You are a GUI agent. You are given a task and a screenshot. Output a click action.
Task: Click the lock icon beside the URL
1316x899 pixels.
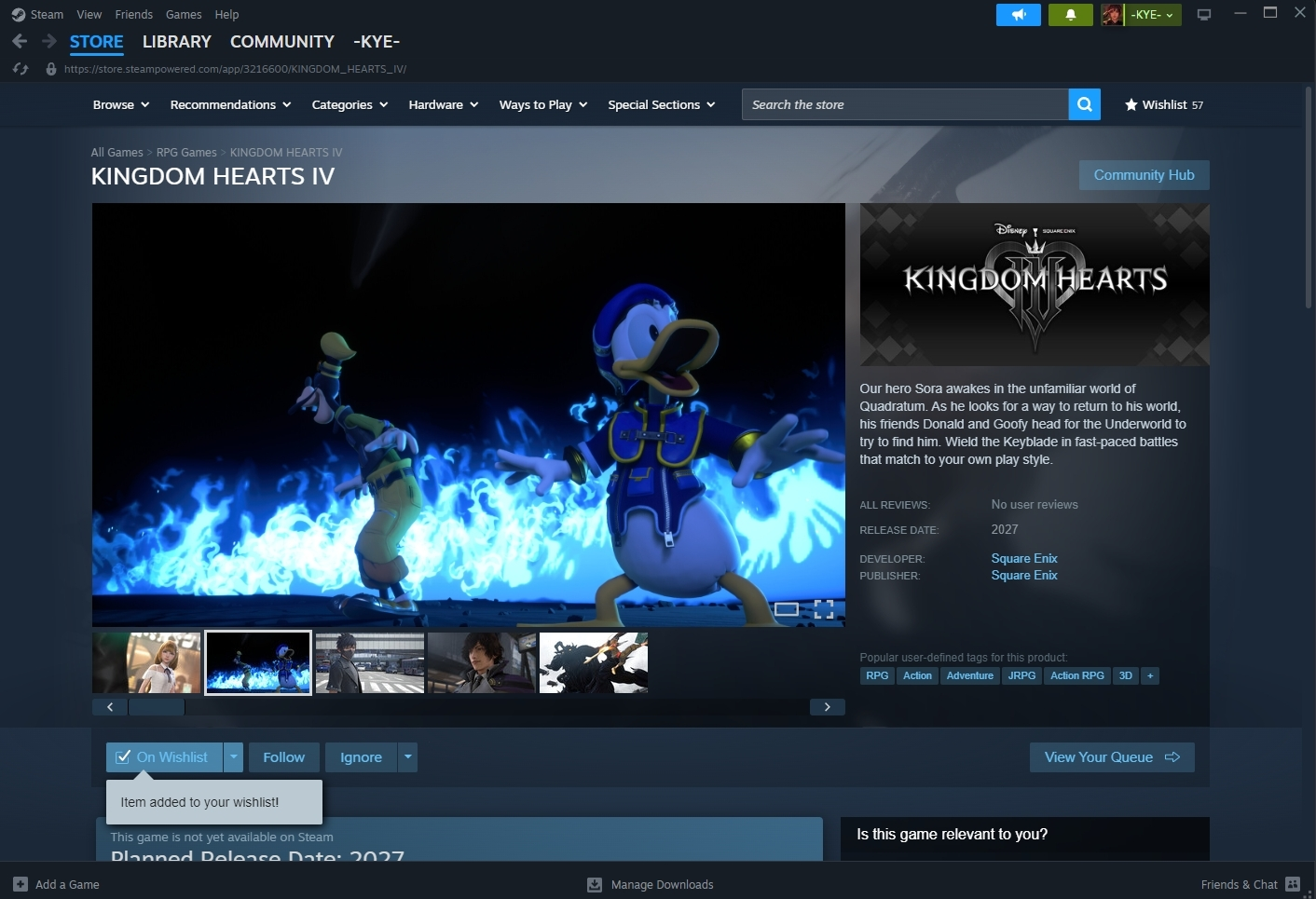[x=51, y=69]
